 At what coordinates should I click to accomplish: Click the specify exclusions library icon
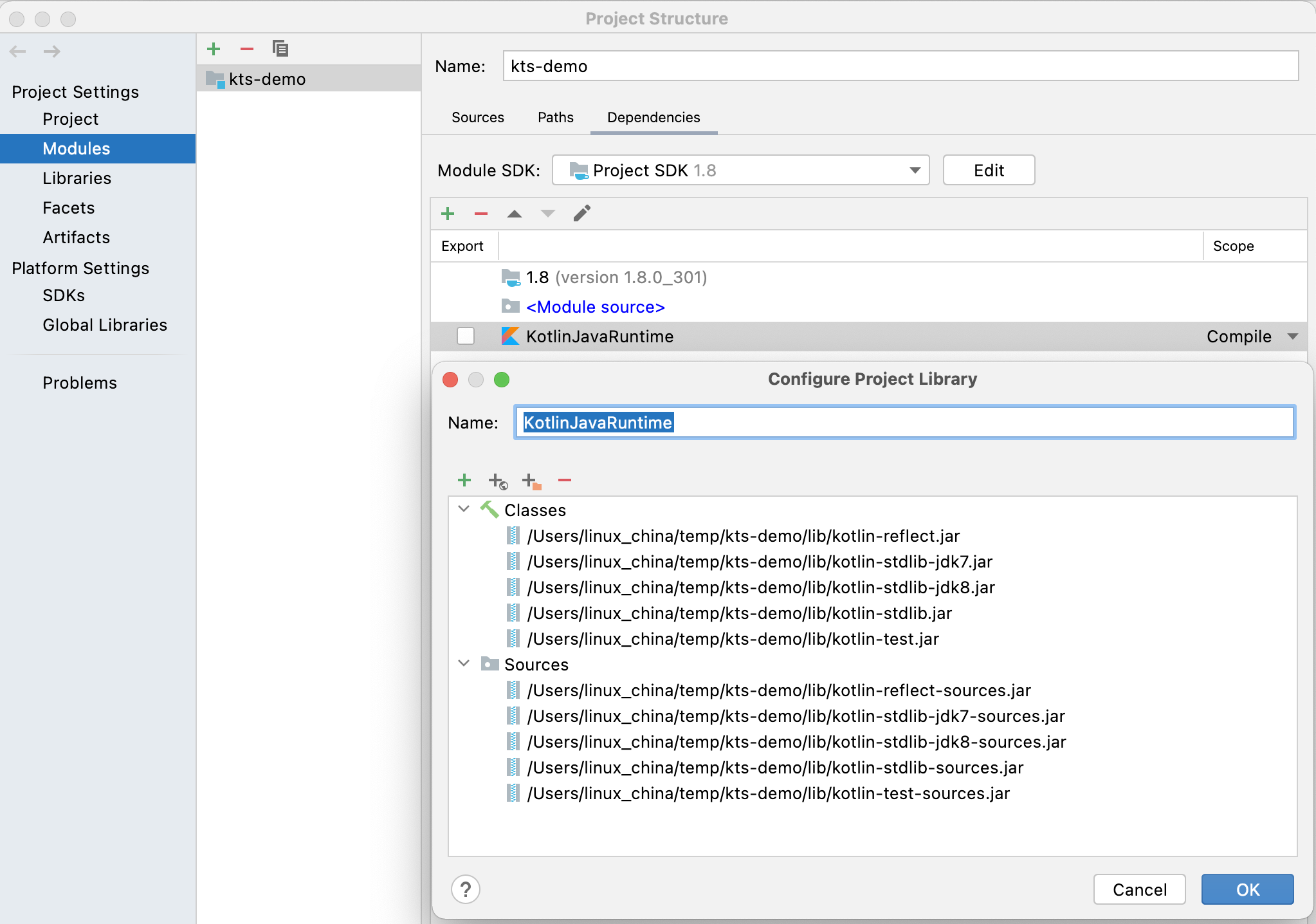[x=531, y=481]
